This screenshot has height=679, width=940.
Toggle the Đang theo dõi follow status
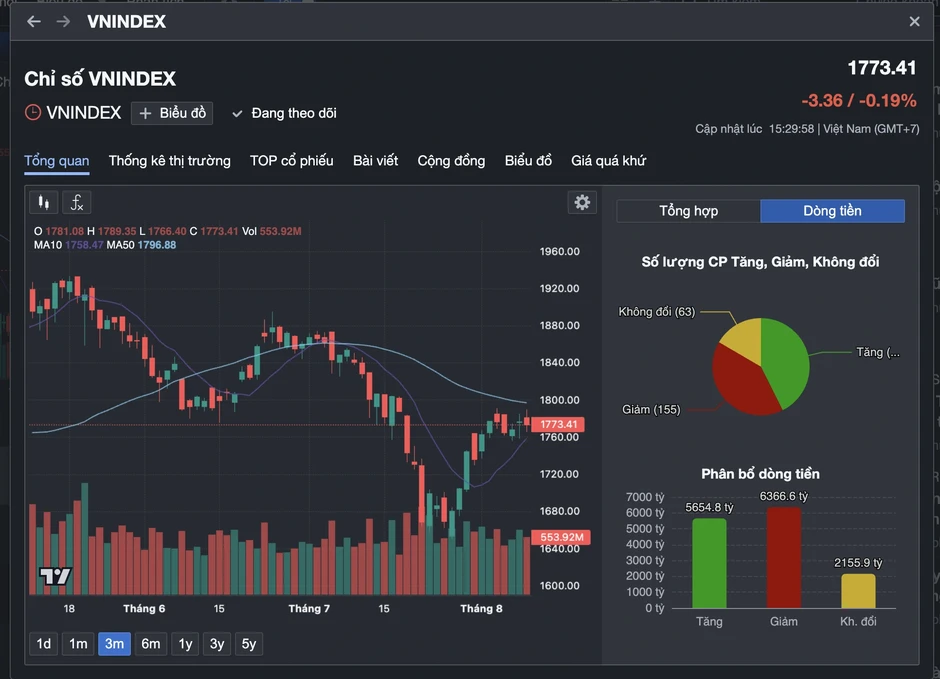coord(285,113)
